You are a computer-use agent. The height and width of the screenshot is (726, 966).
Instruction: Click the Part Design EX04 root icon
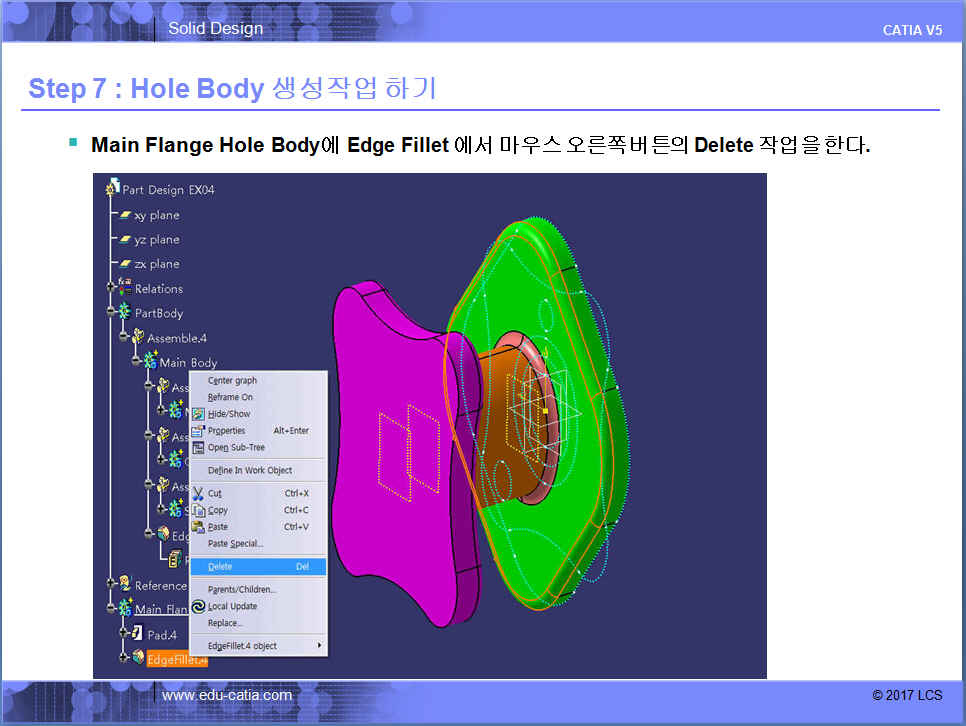click(112, 189)
